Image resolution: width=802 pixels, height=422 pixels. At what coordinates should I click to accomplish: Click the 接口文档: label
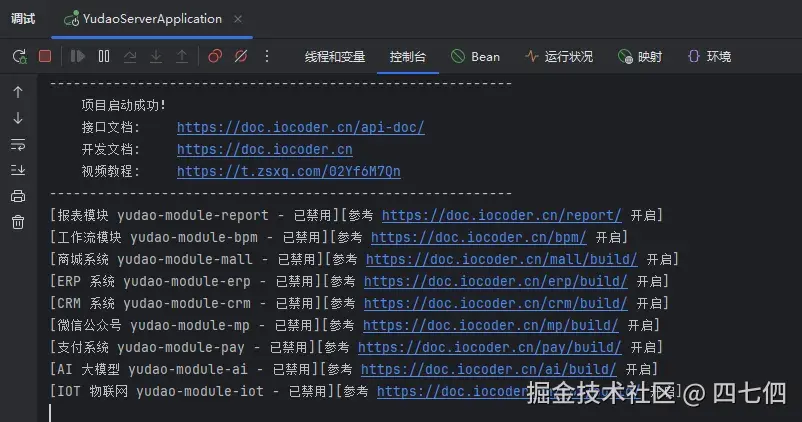click(110, 127)
